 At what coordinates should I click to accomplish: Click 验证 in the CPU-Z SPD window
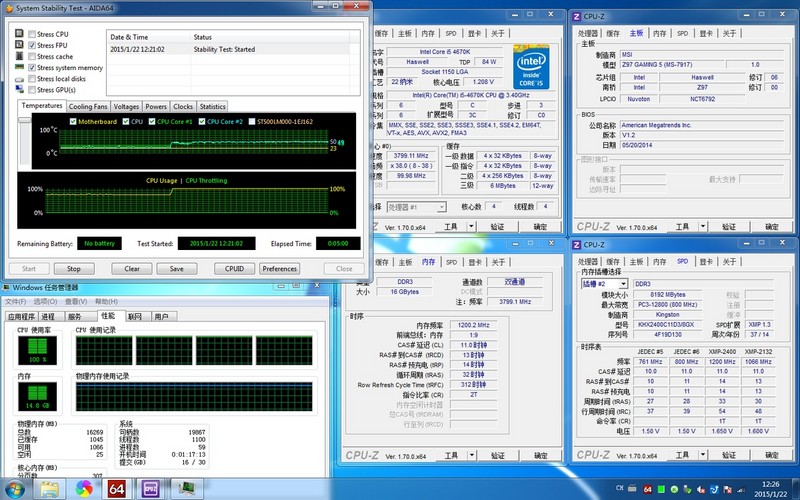[729, 455]
